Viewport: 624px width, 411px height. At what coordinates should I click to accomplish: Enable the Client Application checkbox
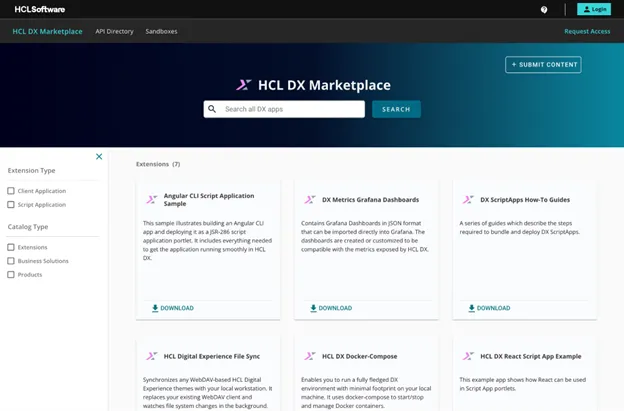[11, 191]
